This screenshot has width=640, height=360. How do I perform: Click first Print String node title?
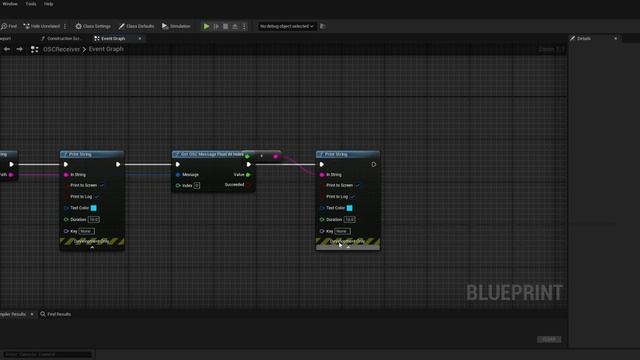tap(80, 154)
